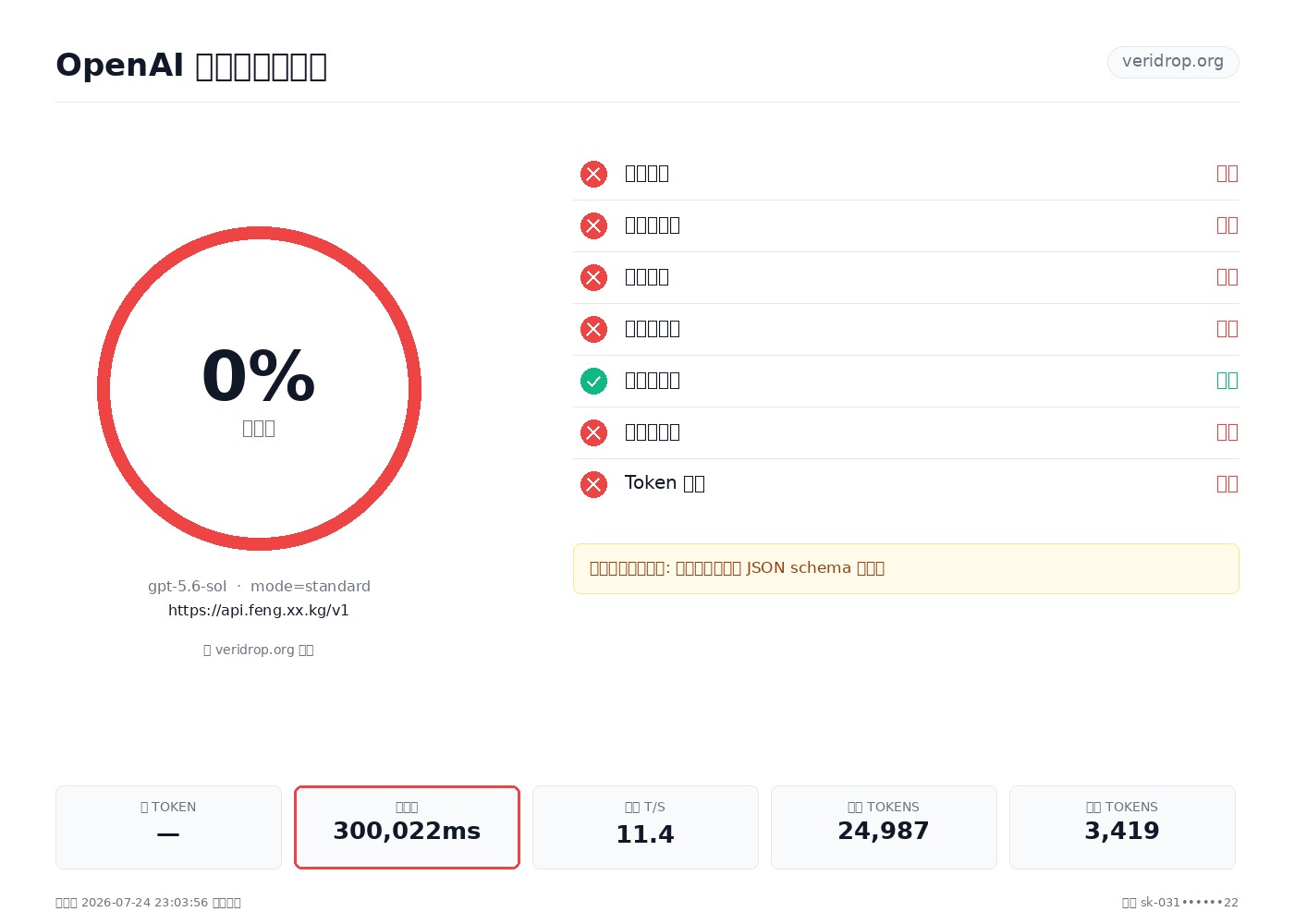Click the 0% value inside the circular gauge
This screenshot has width=1294, height=924.
259,377
